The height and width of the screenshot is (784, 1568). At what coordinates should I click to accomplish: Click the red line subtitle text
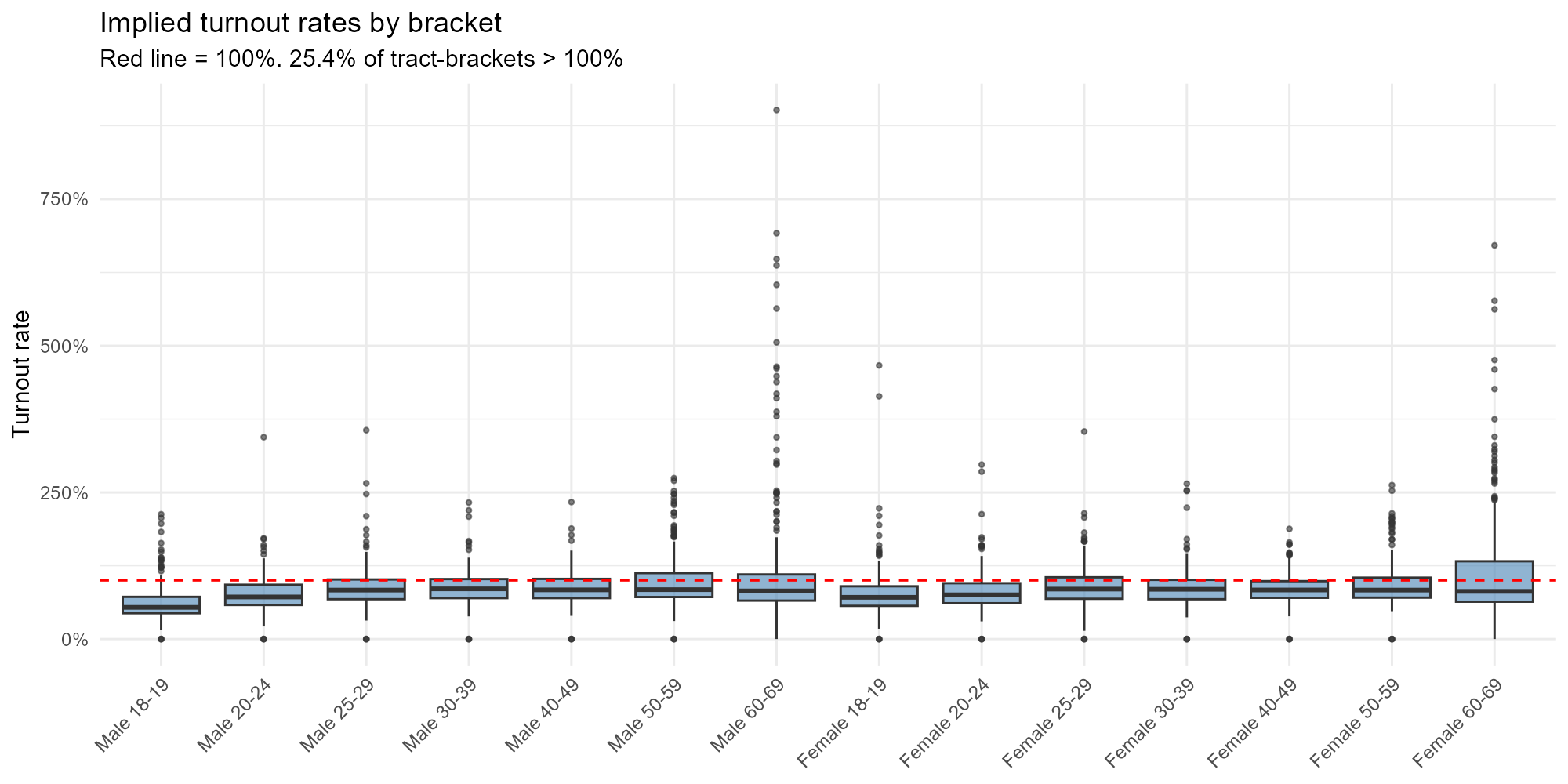pos(361,59)
